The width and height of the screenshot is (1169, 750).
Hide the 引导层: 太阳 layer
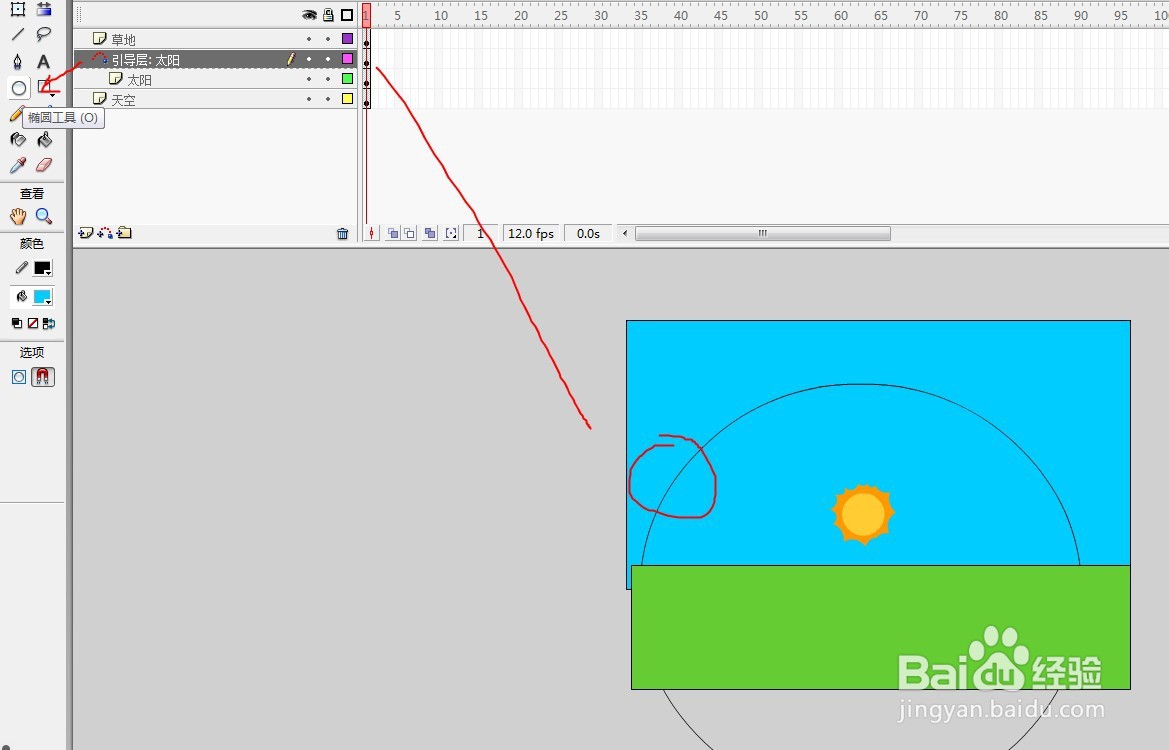coord(309,59)
